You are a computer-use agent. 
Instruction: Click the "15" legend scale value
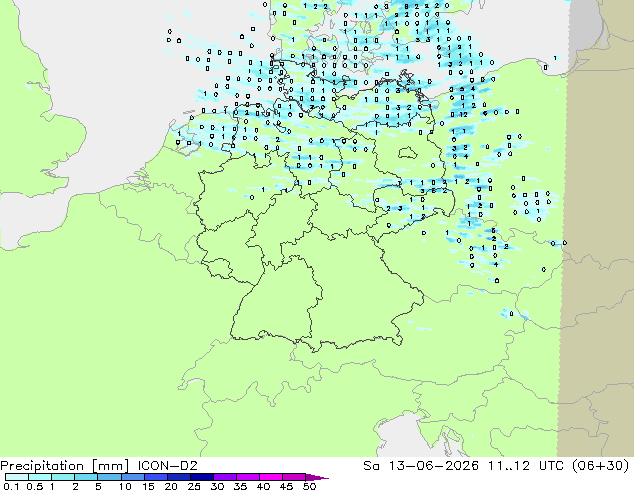pyautogui.click(x=148, y=486)
